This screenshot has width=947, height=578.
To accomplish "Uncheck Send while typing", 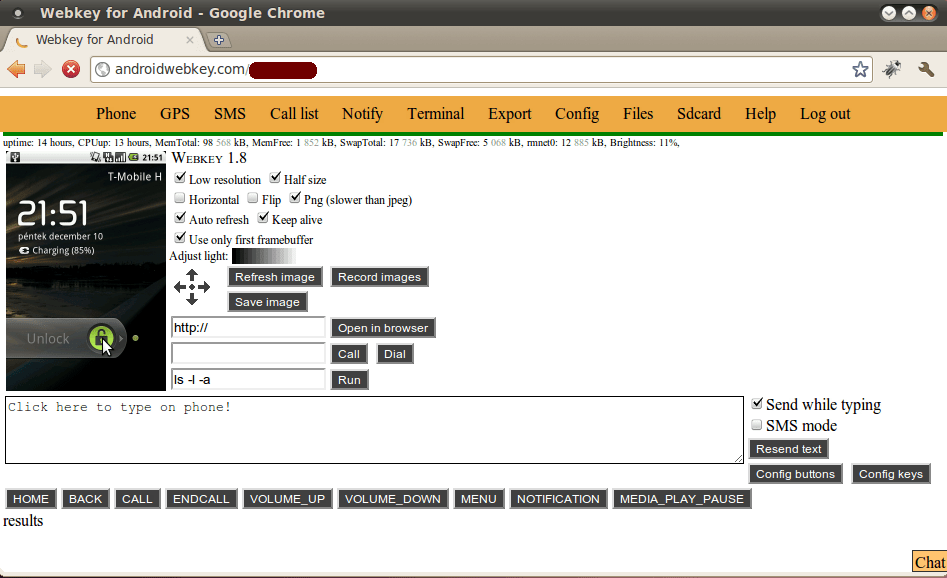I will point(757,403).
